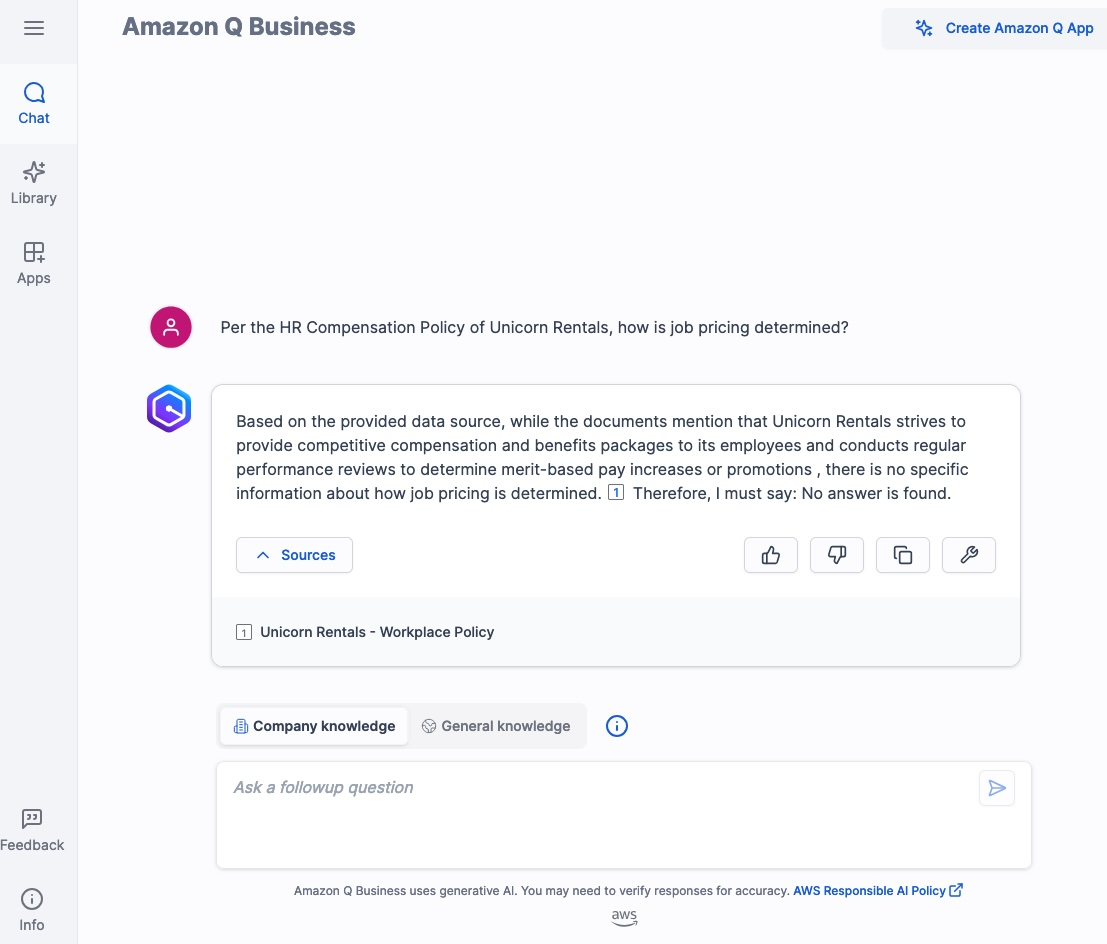This screenshot has height=944, width=1107.
Task: Collapse the Sources section
Action: (294, 554)
